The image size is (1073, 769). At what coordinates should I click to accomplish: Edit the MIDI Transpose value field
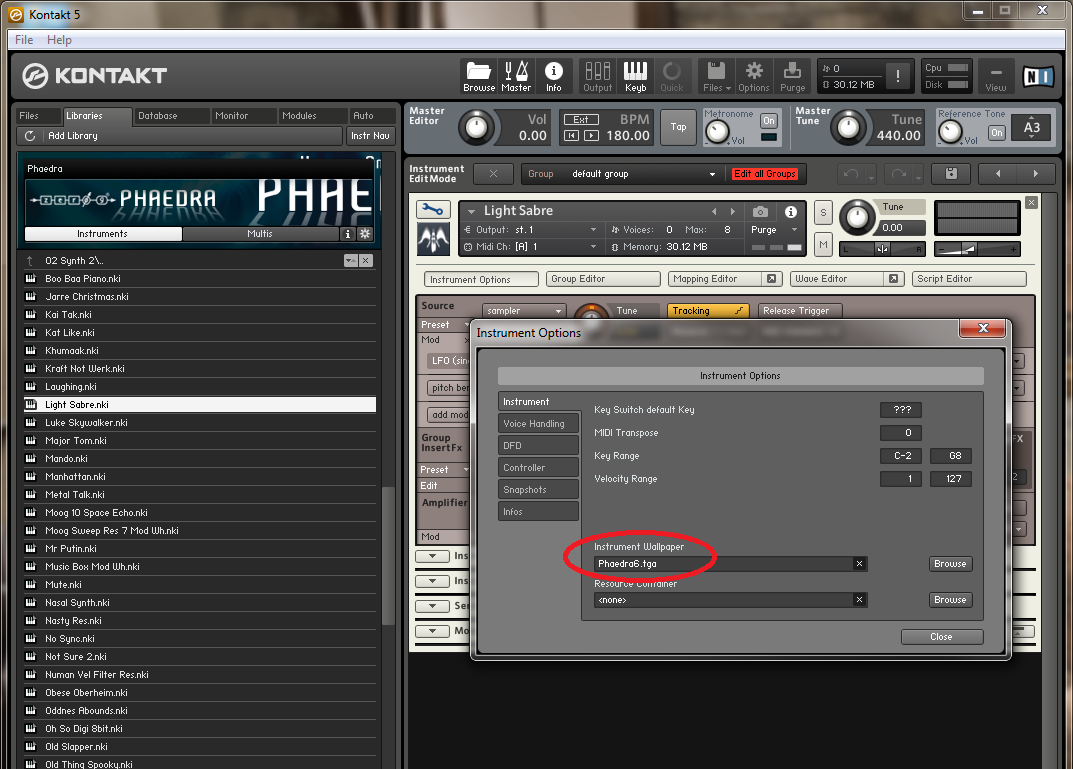coord(901,433)
